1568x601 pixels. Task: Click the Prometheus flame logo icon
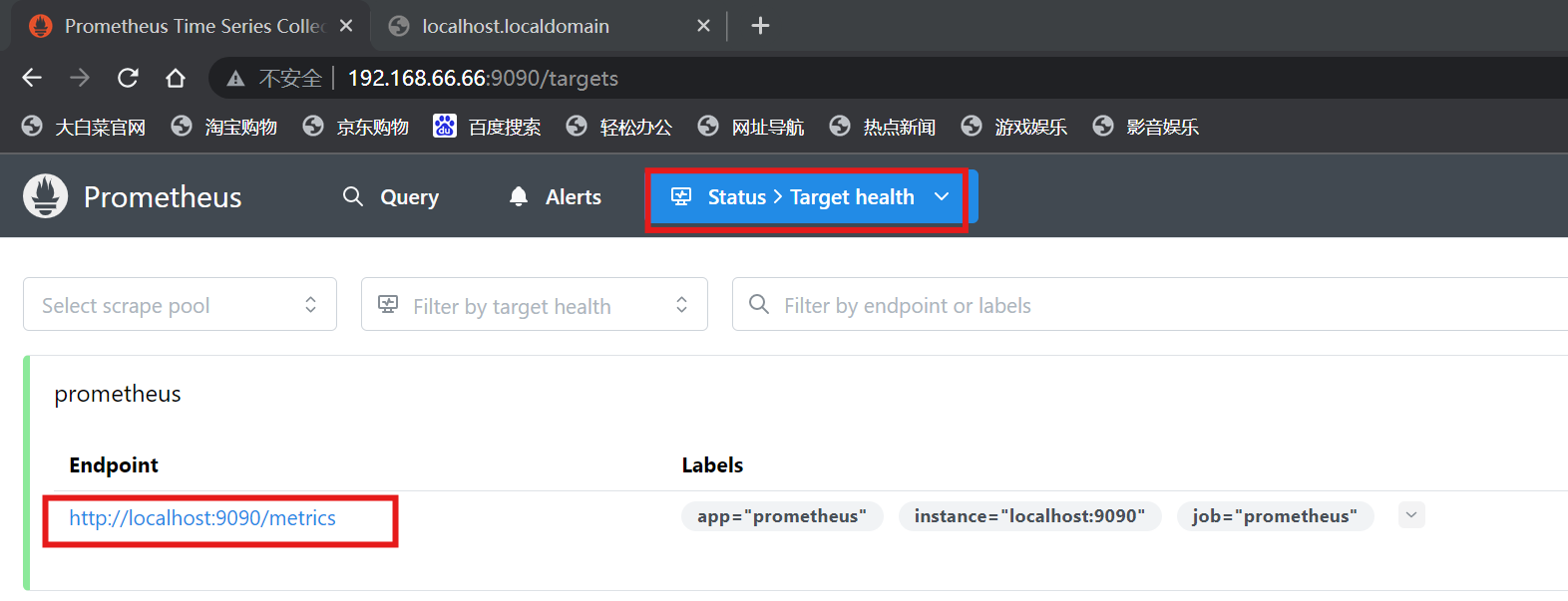point(45,196)
